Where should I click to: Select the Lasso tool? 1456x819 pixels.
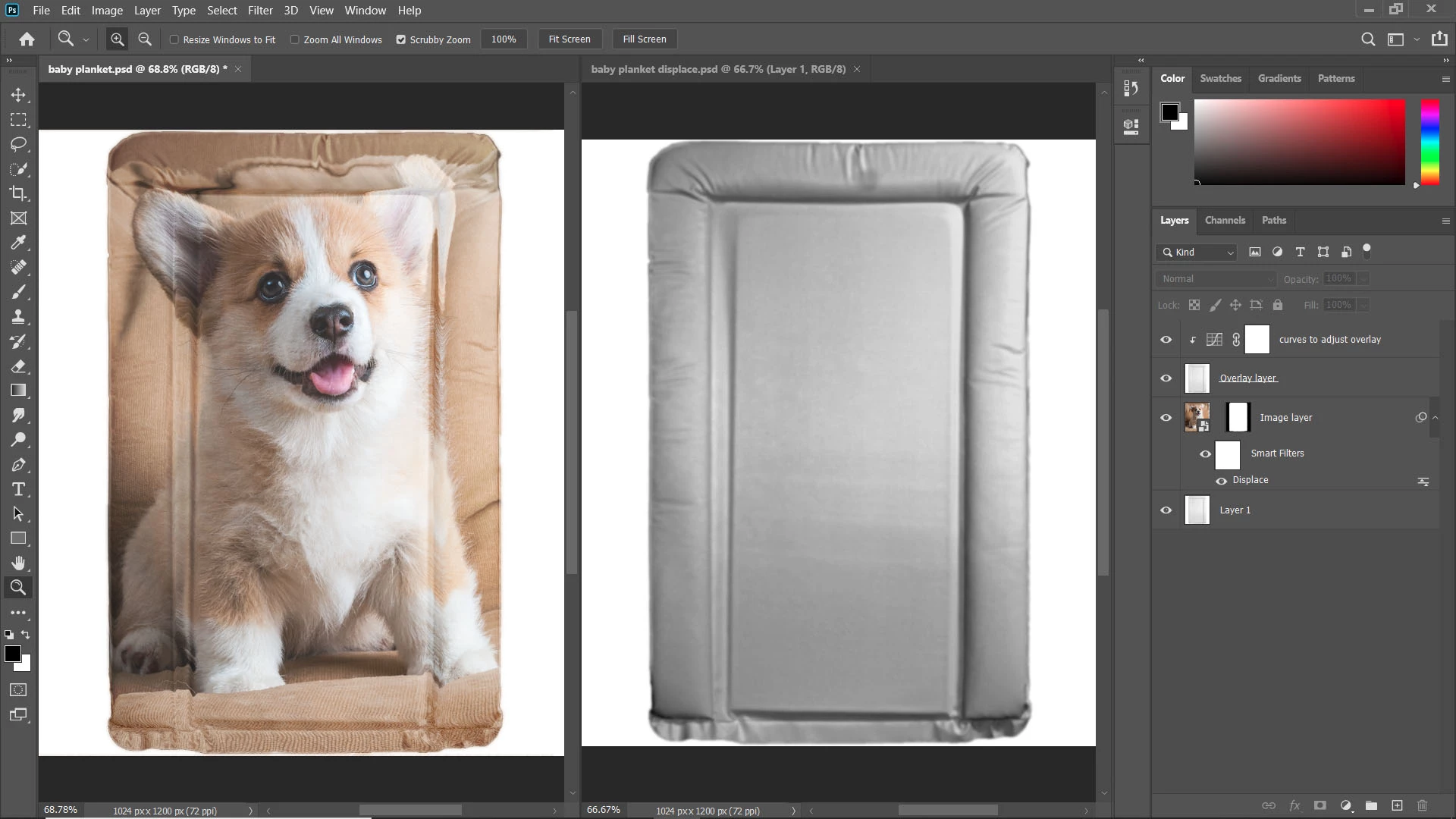pyautogui.click(x=18, y=144)
